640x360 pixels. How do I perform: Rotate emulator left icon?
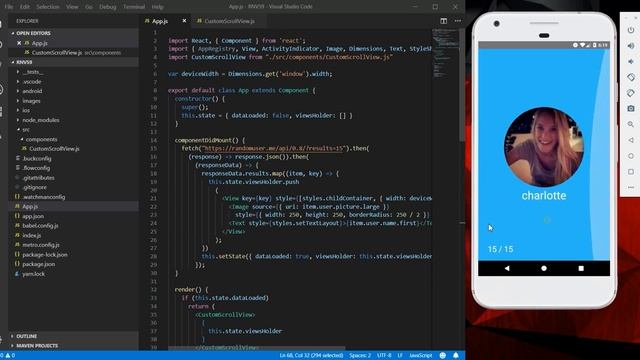pyautogui.click(x=631, y=77)
